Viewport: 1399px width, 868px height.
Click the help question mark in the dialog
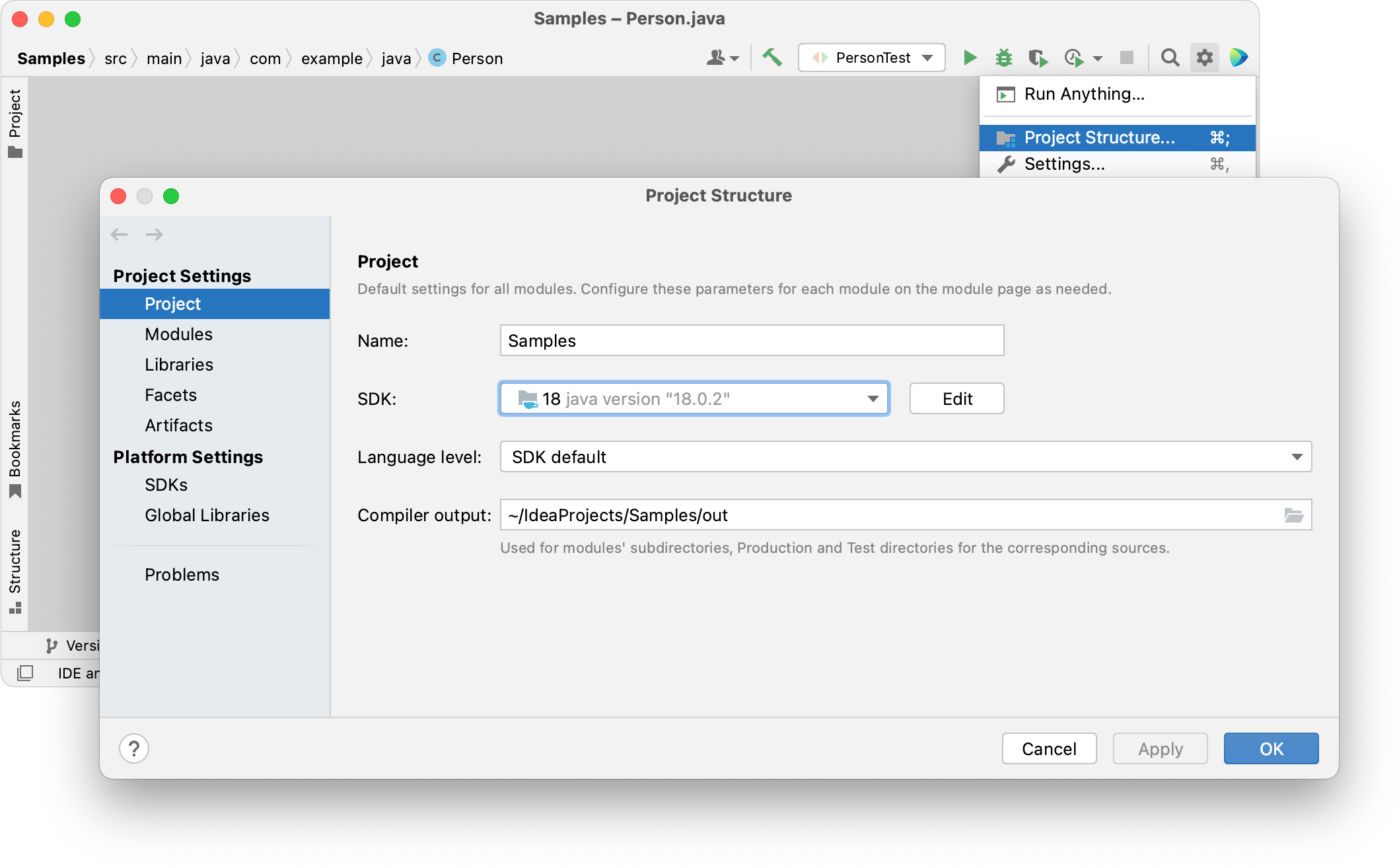(134, 748)
